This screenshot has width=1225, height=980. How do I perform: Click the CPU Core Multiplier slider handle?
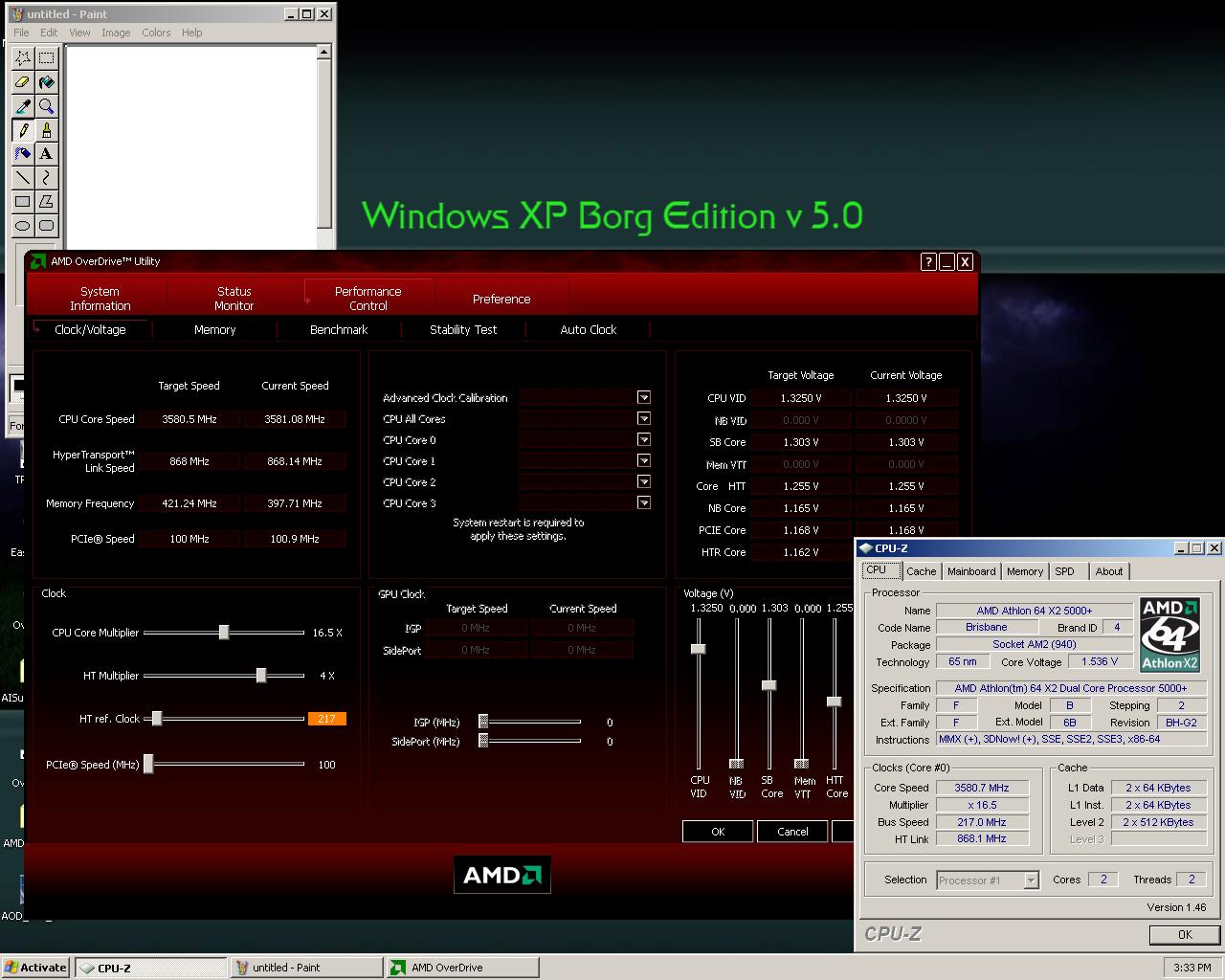point(224,633)
